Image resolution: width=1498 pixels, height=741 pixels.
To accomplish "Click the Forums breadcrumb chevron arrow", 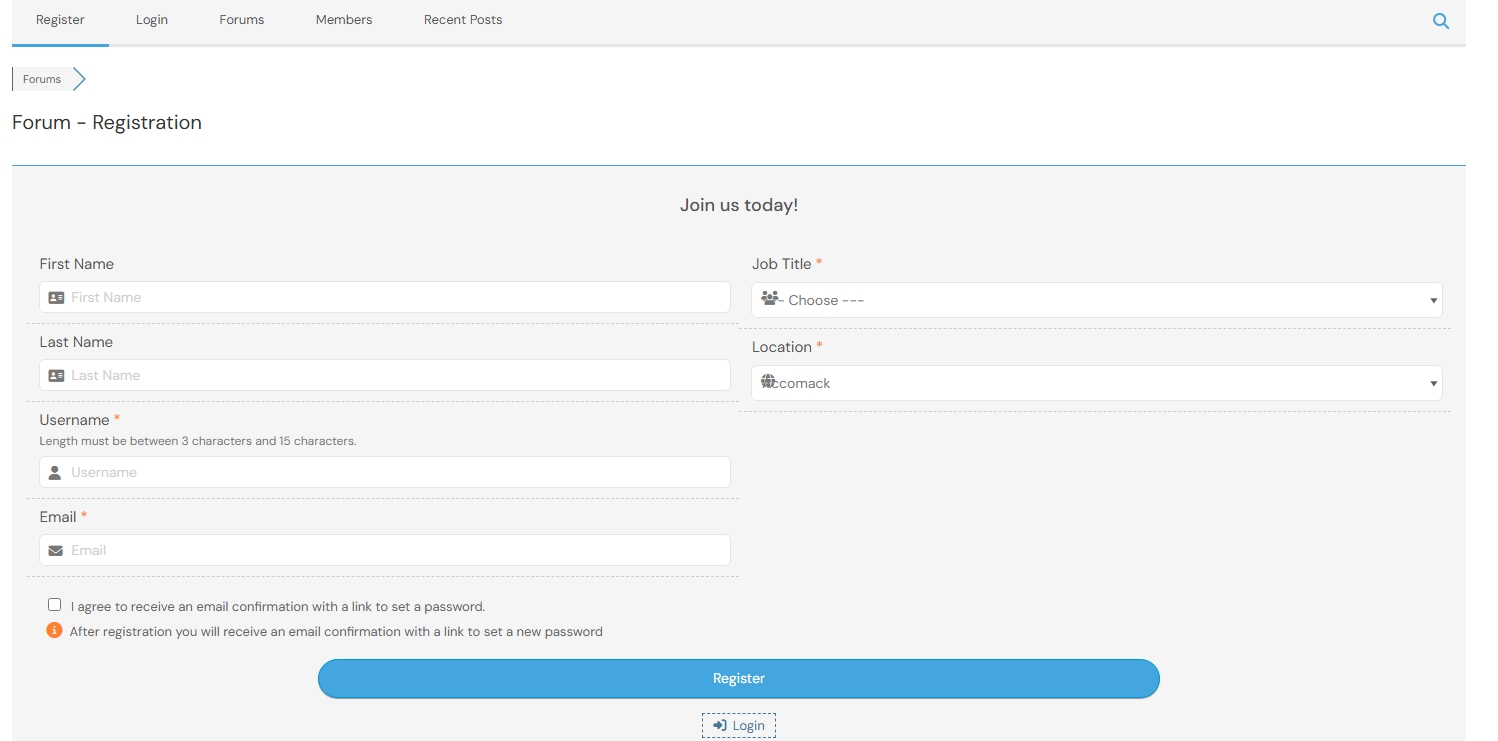I will tap(79, 79).
